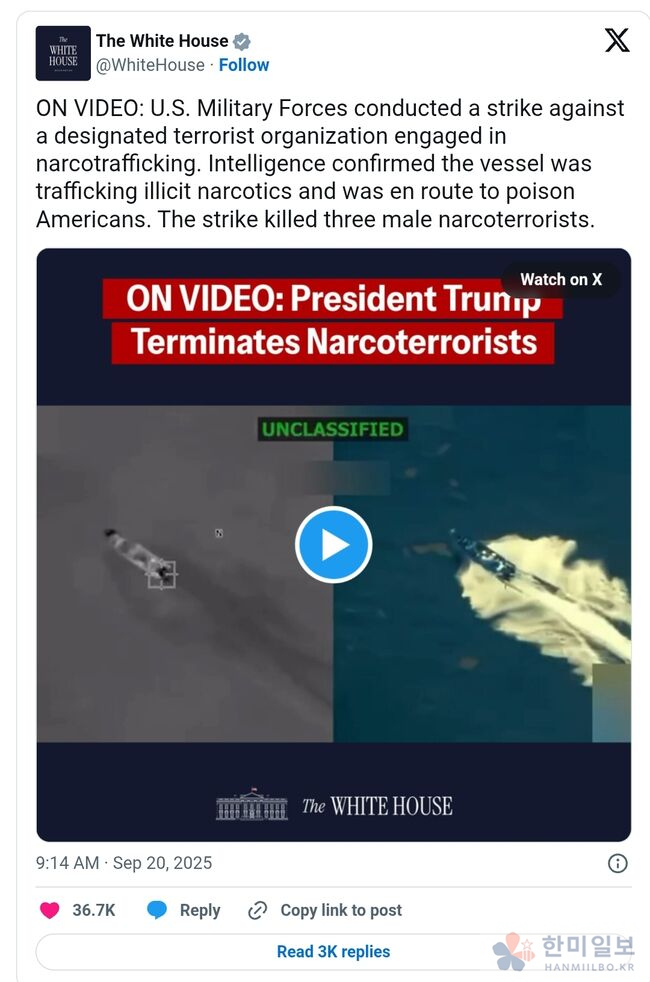Click the X logo icon

(x=617, y=41)
